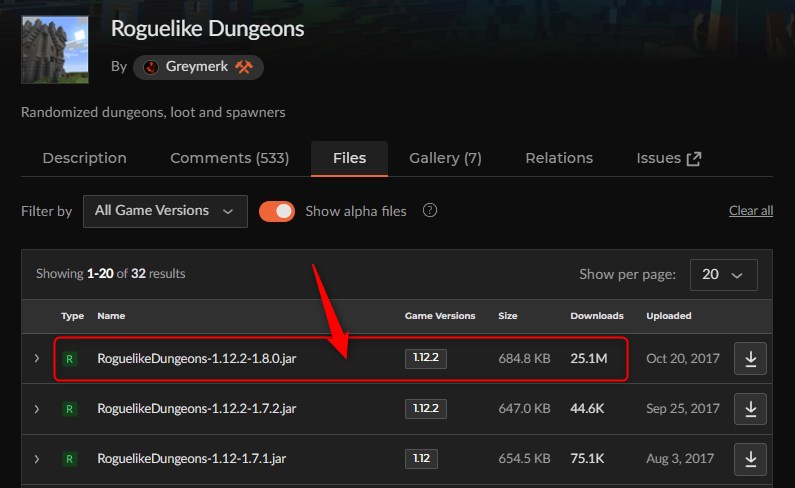Viewport: 795px width, 488px height.
Task: Click the Clear all link
Action: [x=751, y=211]
